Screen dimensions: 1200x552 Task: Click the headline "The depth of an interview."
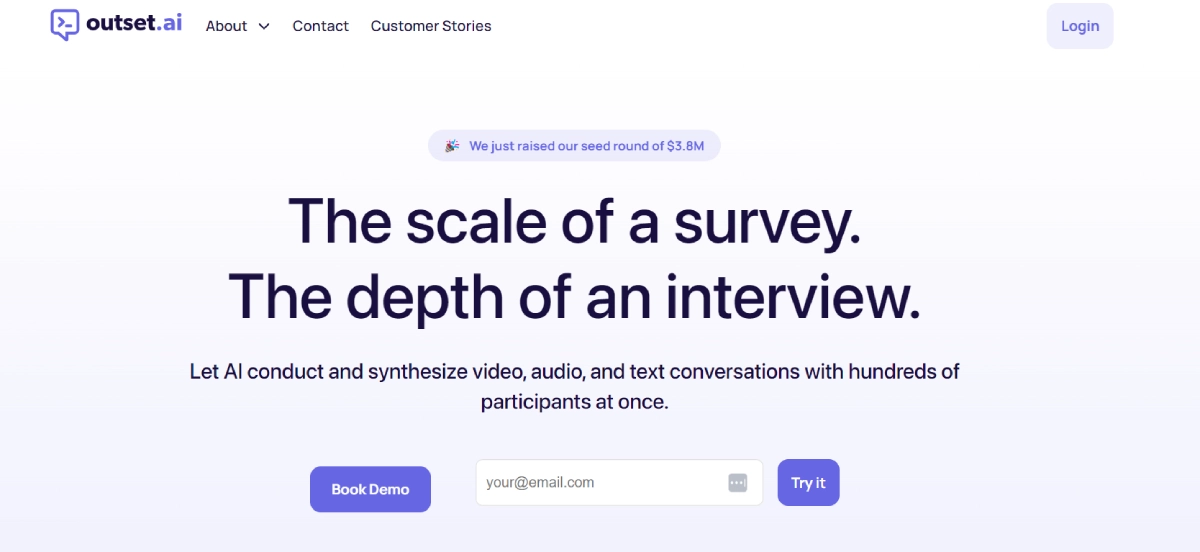coord(574,296)
